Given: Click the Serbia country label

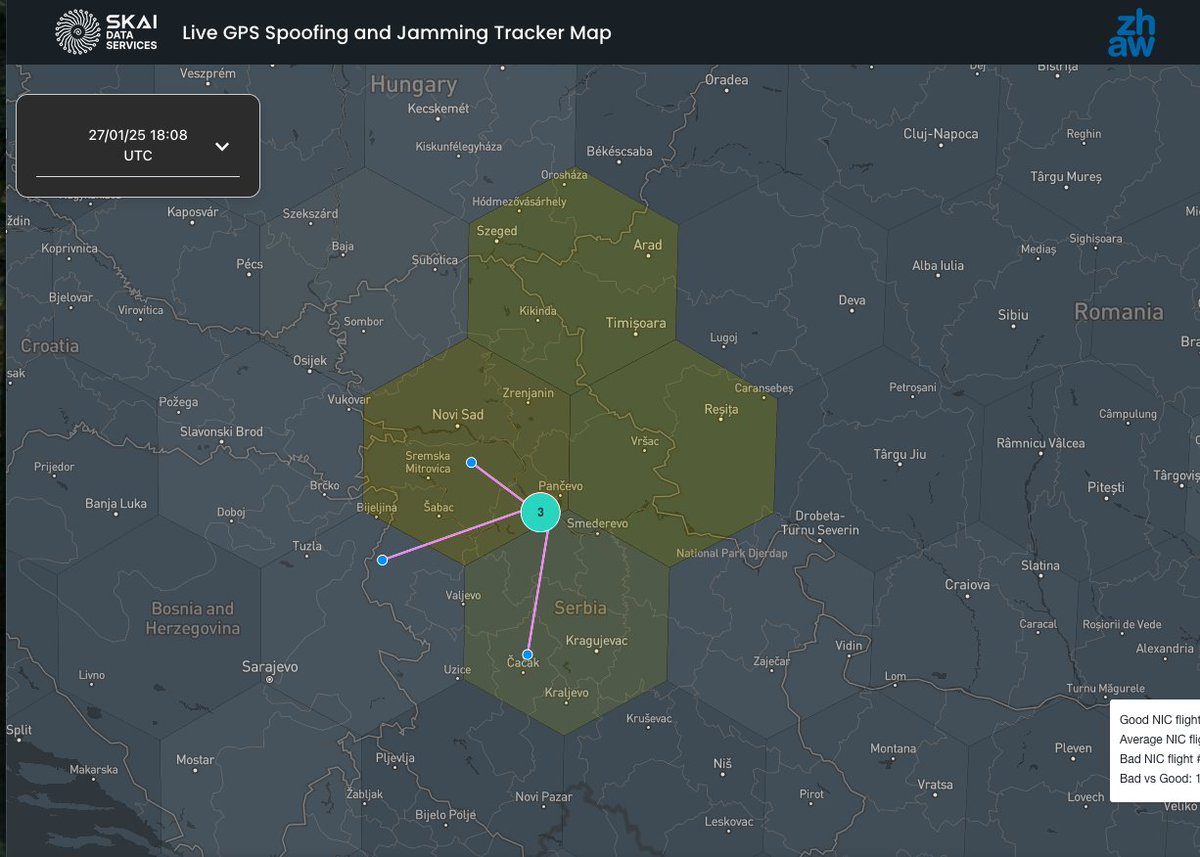Looking at the screenshot, I should (x=581, y=607).
